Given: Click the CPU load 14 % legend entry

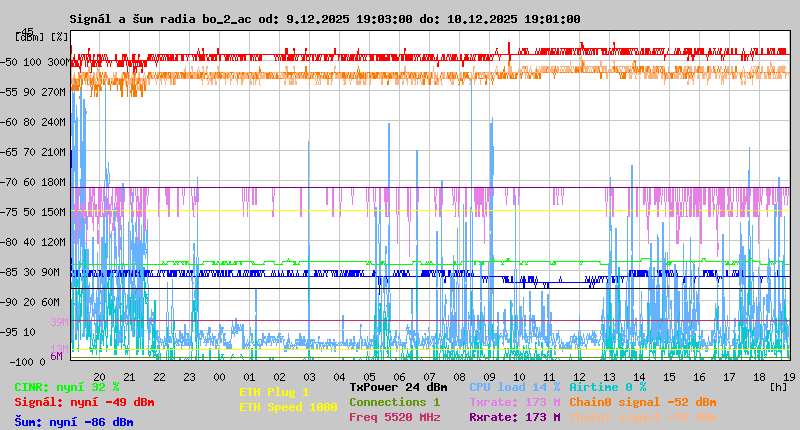Looking at the screenshot, I should [x=515, y=387].
